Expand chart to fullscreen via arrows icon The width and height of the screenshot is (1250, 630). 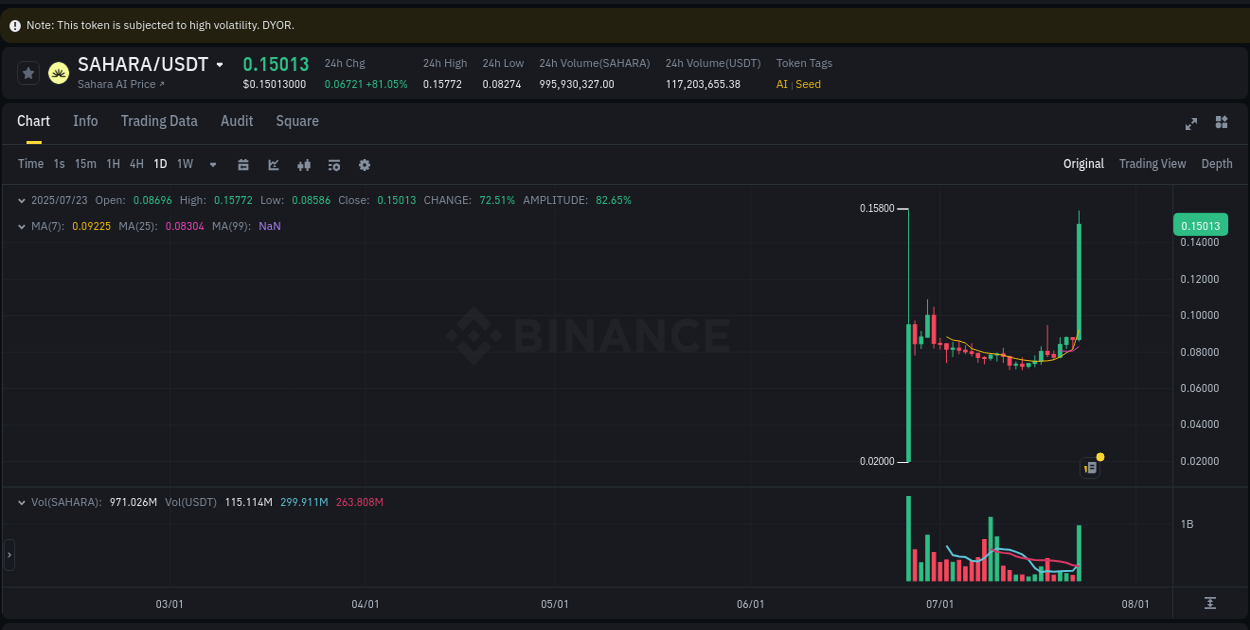pos(1191,124)
